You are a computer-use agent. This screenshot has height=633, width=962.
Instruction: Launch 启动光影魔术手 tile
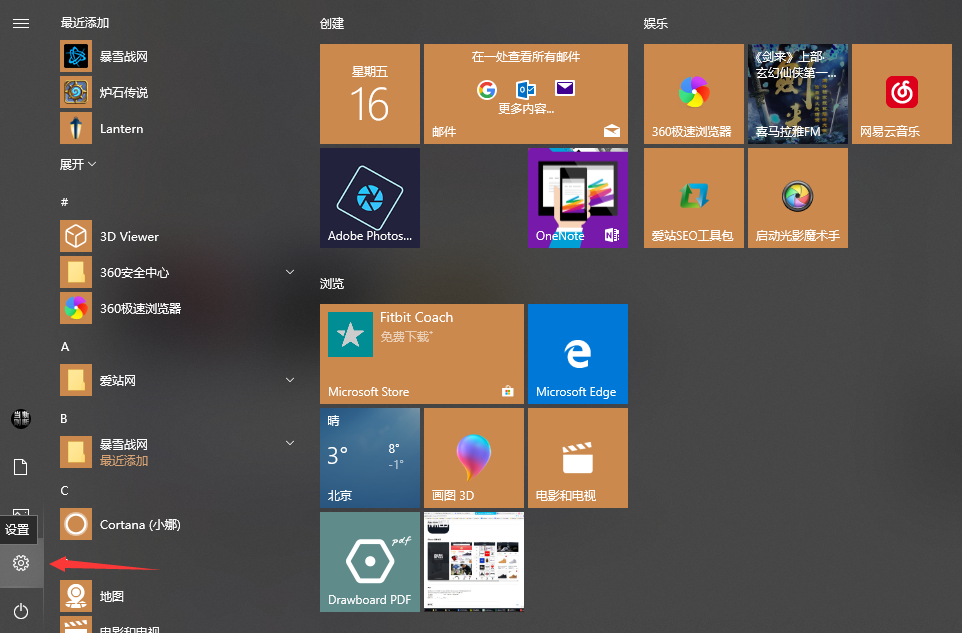tap(798, 198)
